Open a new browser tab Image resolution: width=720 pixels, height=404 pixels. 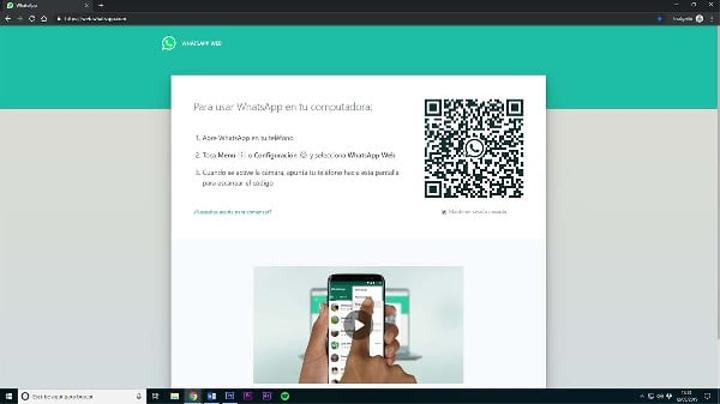pyautogui.click(x=101, y=5)
